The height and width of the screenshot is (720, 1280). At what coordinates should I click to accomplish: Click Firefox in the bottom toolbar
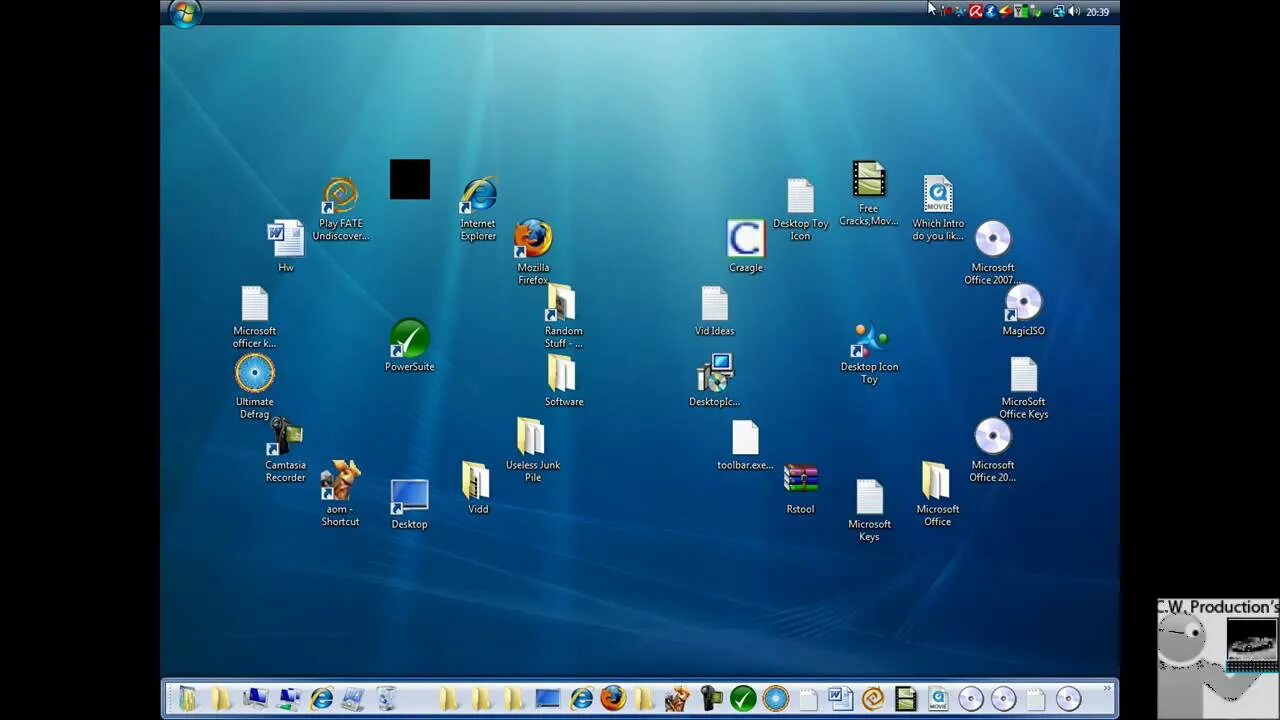coord(613,698)
